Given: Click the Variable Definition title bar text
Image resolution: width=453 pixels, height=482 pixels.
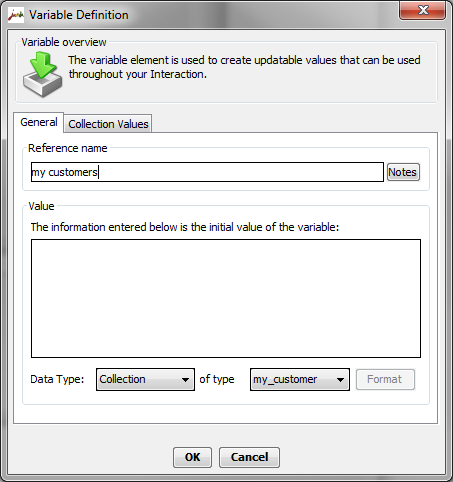Looking at the screenshot, I should [79, 15].
